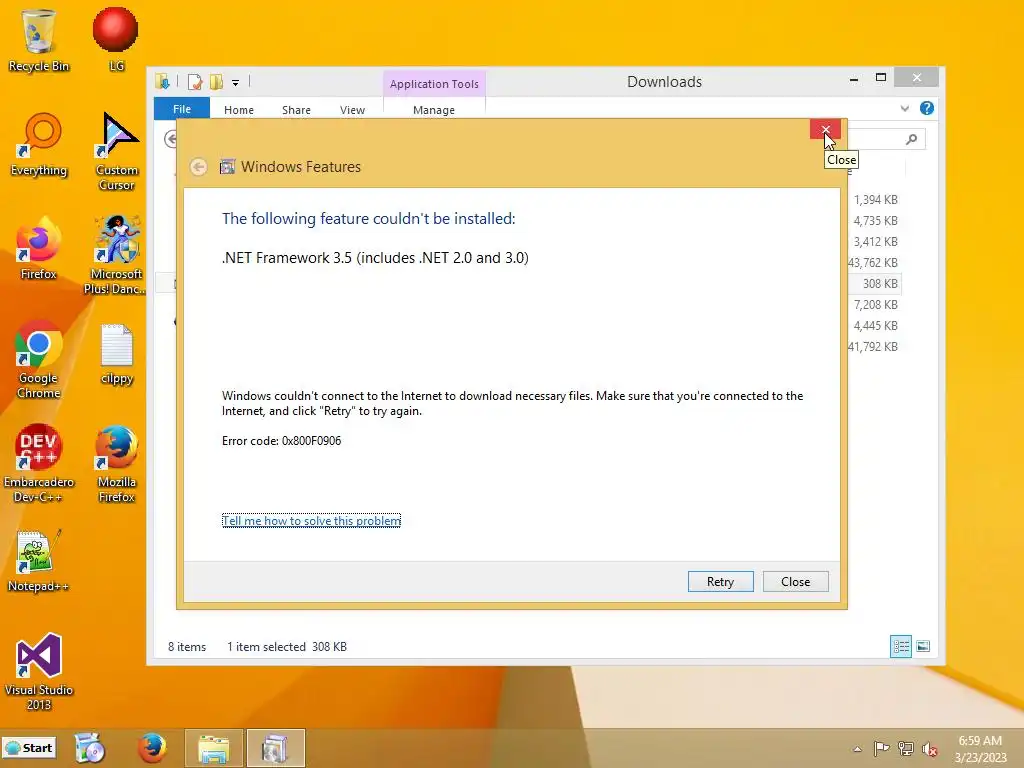The width and height of the screenshot is (1024, 768).
Task: Click the Downloads window system folder icon
Action: 163,82
